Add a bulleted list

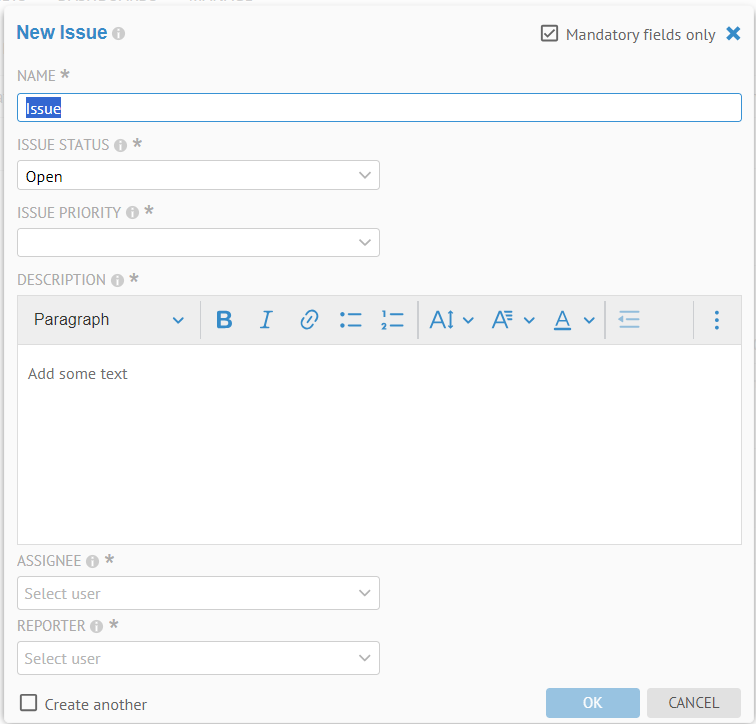point(350,320)
